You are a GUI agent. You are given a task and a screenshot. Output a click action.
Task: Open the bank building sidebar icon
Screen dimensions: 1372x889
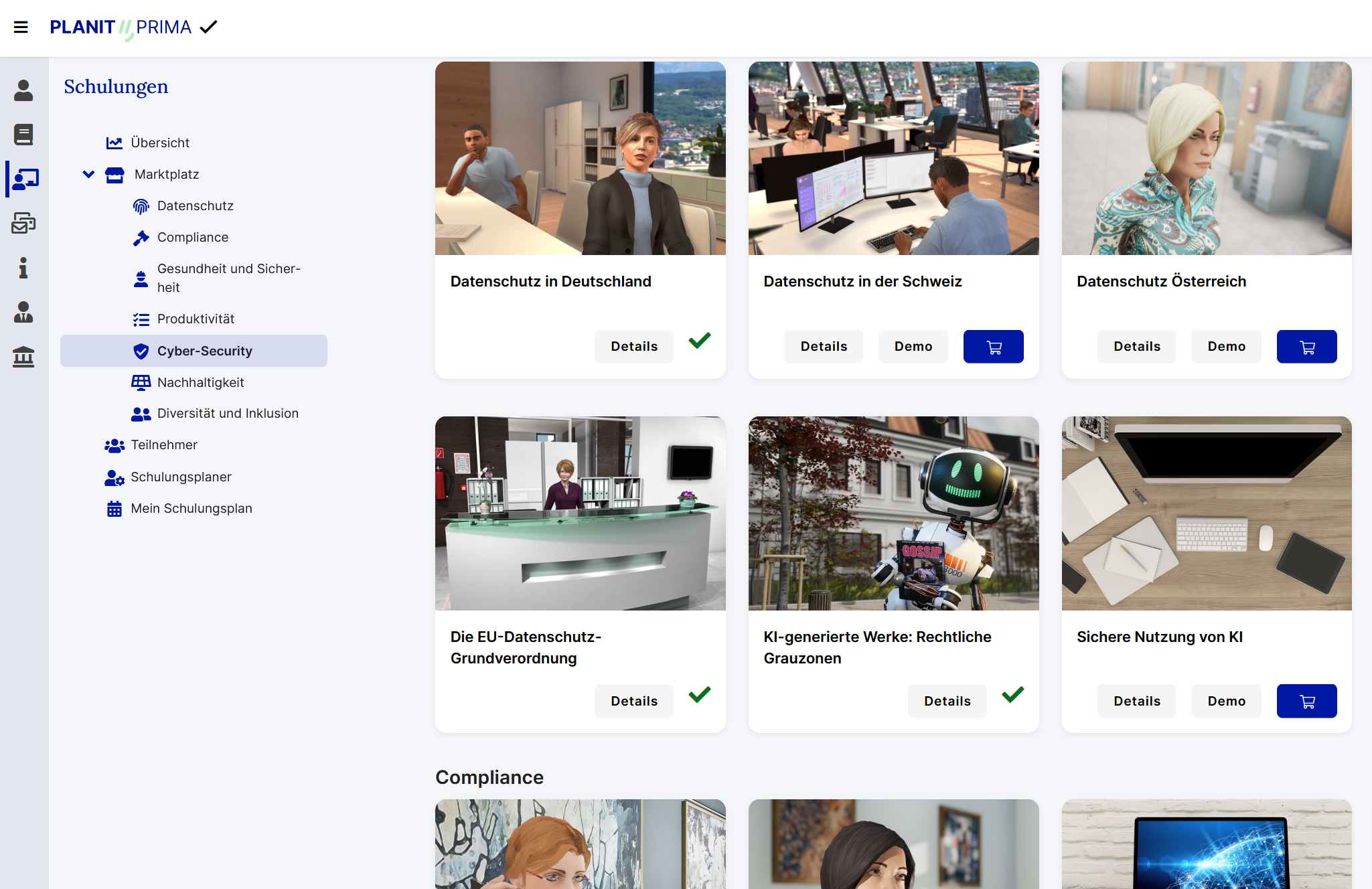coord(23,357)
